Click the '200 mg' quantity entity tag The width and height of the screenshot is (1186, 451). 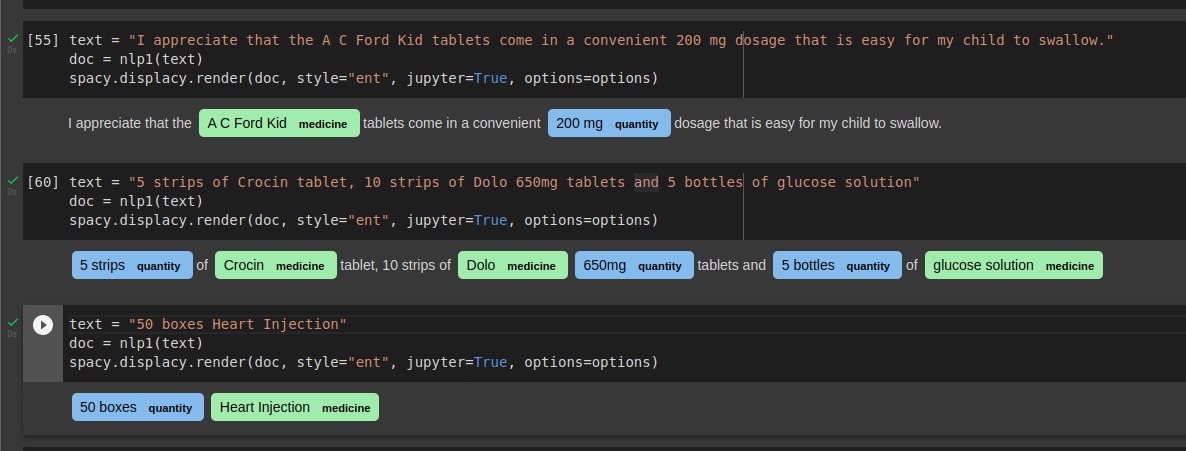(x=609, y=123)
